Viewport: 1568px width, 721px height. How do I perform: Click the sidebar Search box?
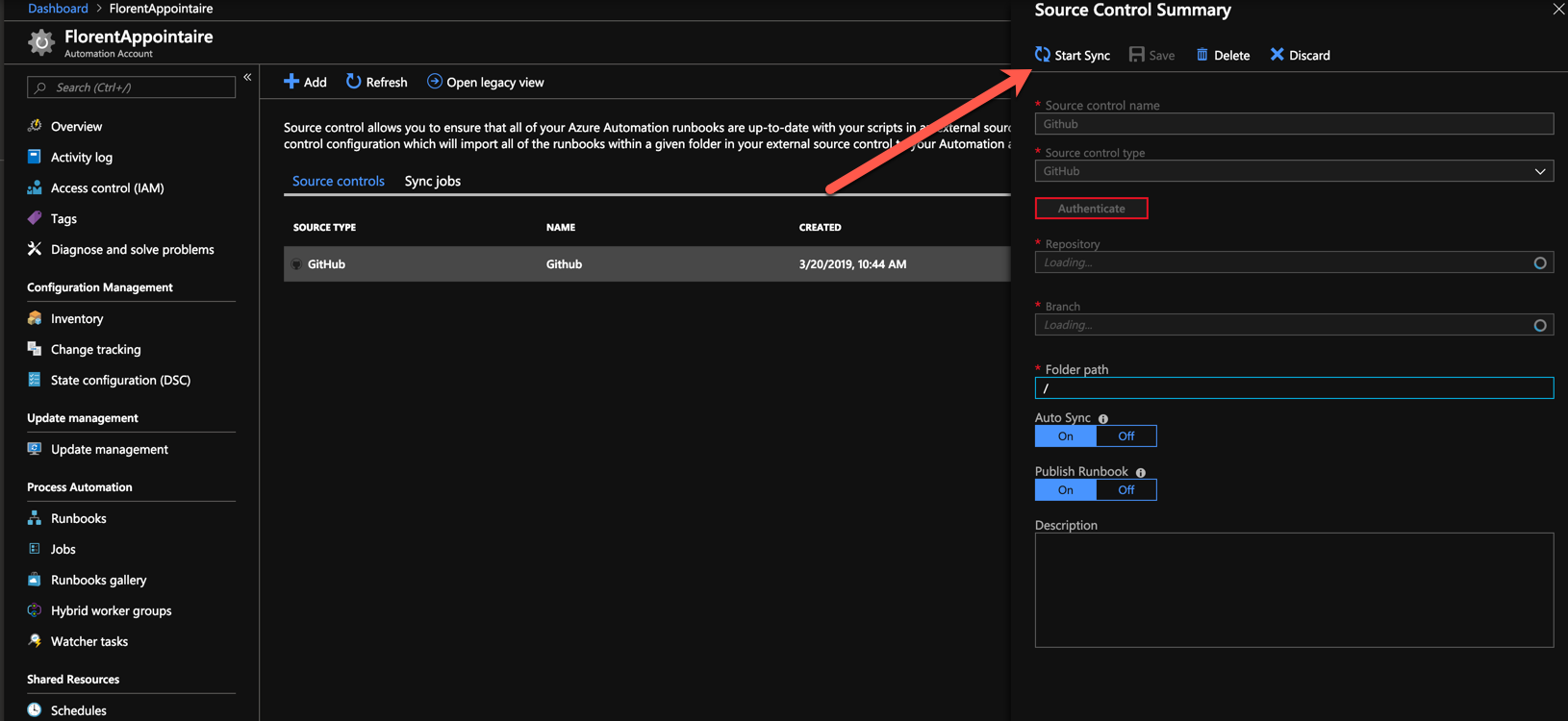pos(131,87)
